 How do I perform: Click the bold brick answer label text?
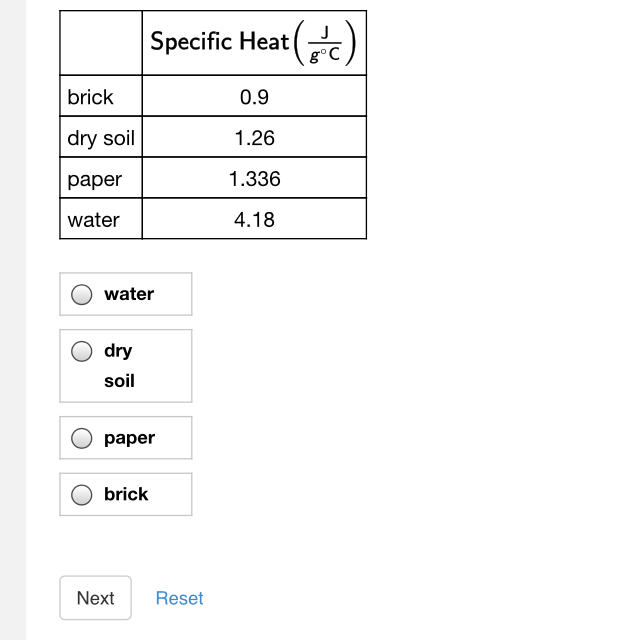(x=126, y=494)
